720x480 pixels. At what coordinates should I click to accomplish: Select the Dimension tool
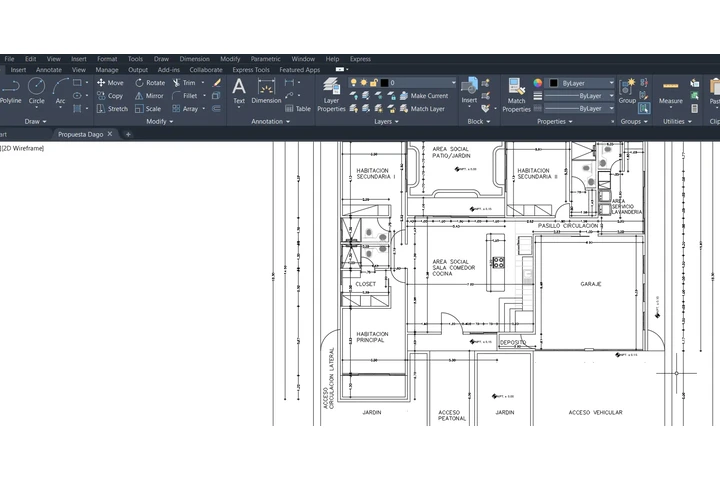point(266,89)
